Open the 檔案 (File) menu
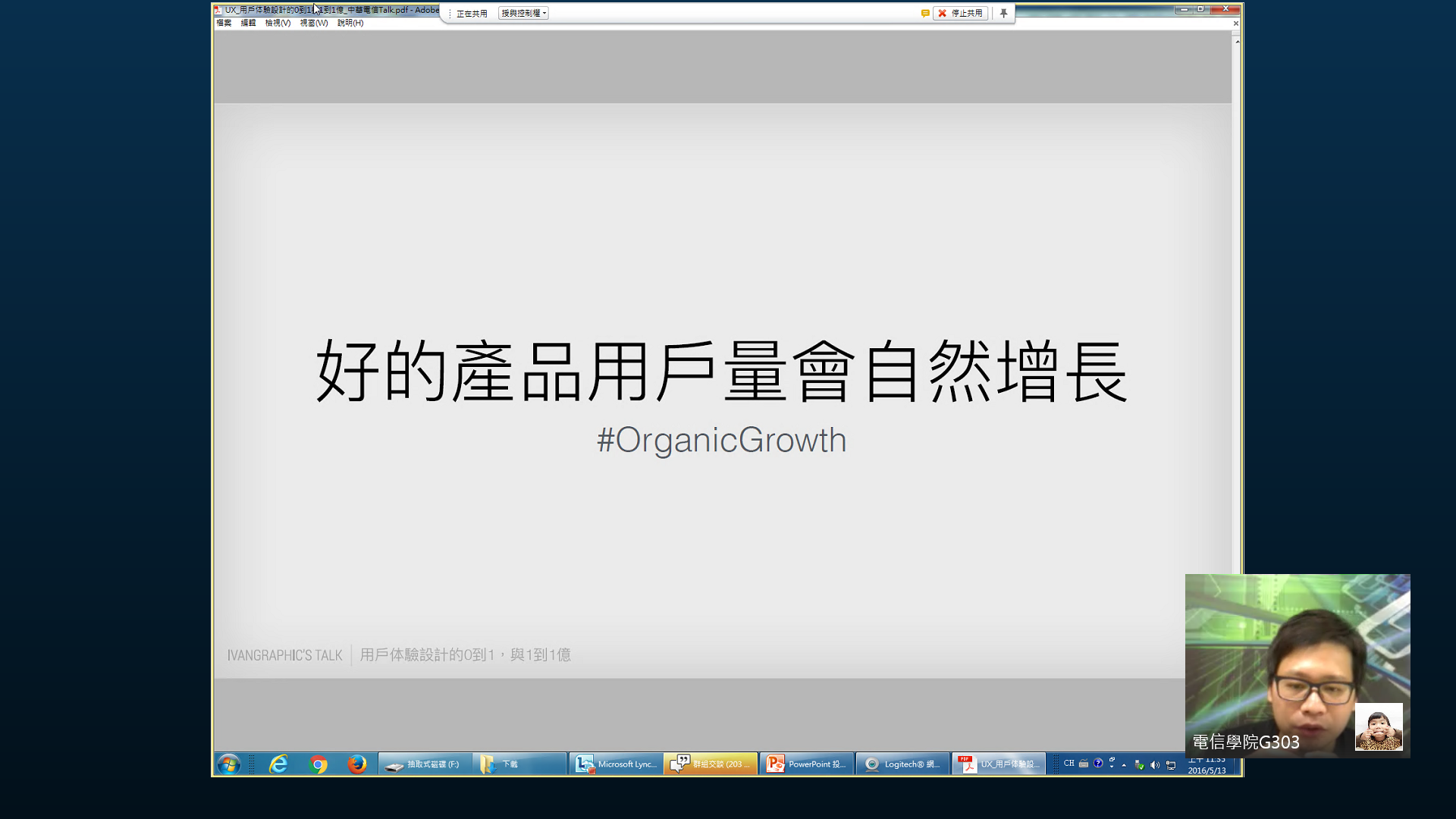The image size is (1456, 819). pyautogui.click(x=224, y=23)
